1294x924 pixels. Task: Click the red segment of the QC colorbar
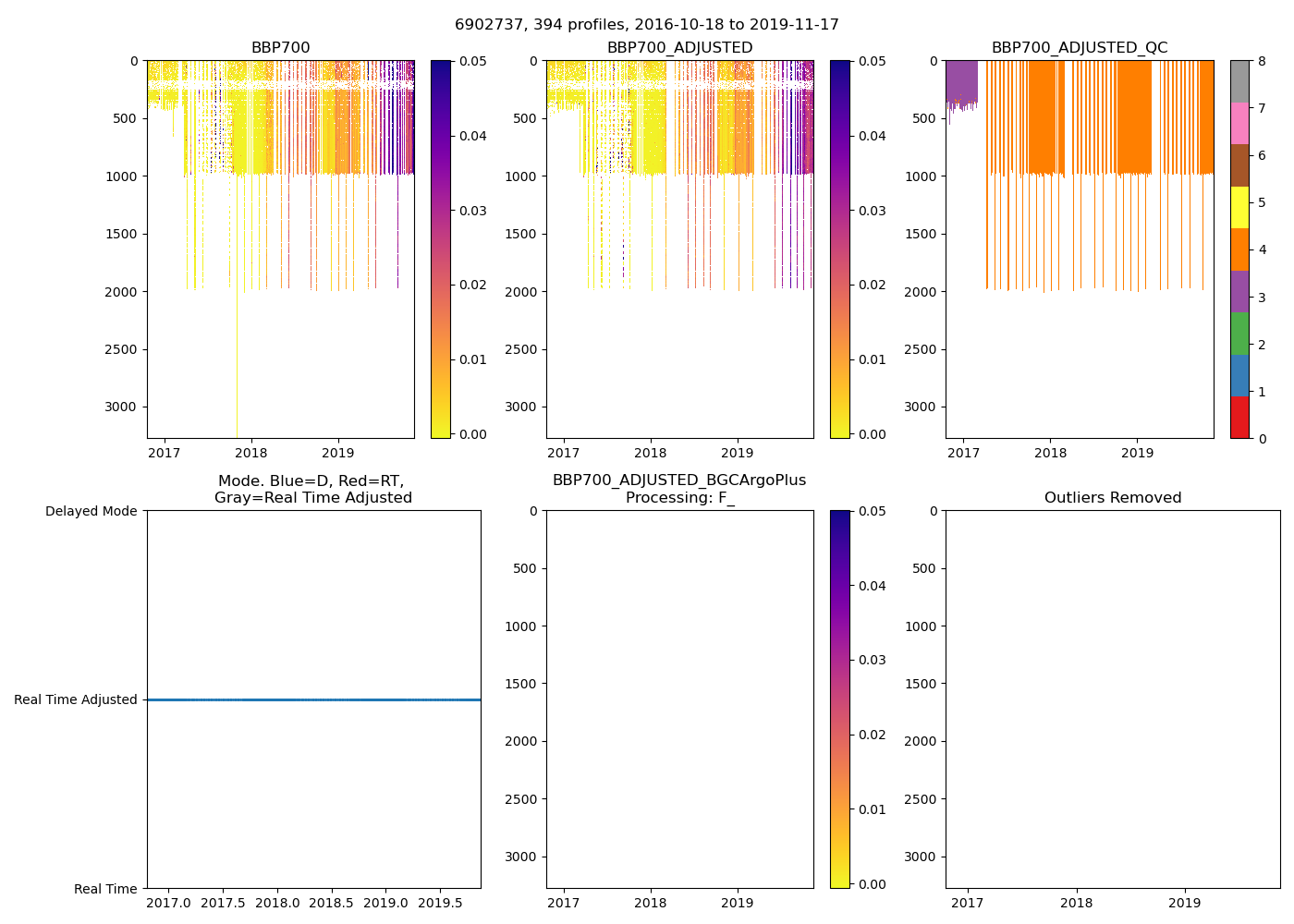1239,418
